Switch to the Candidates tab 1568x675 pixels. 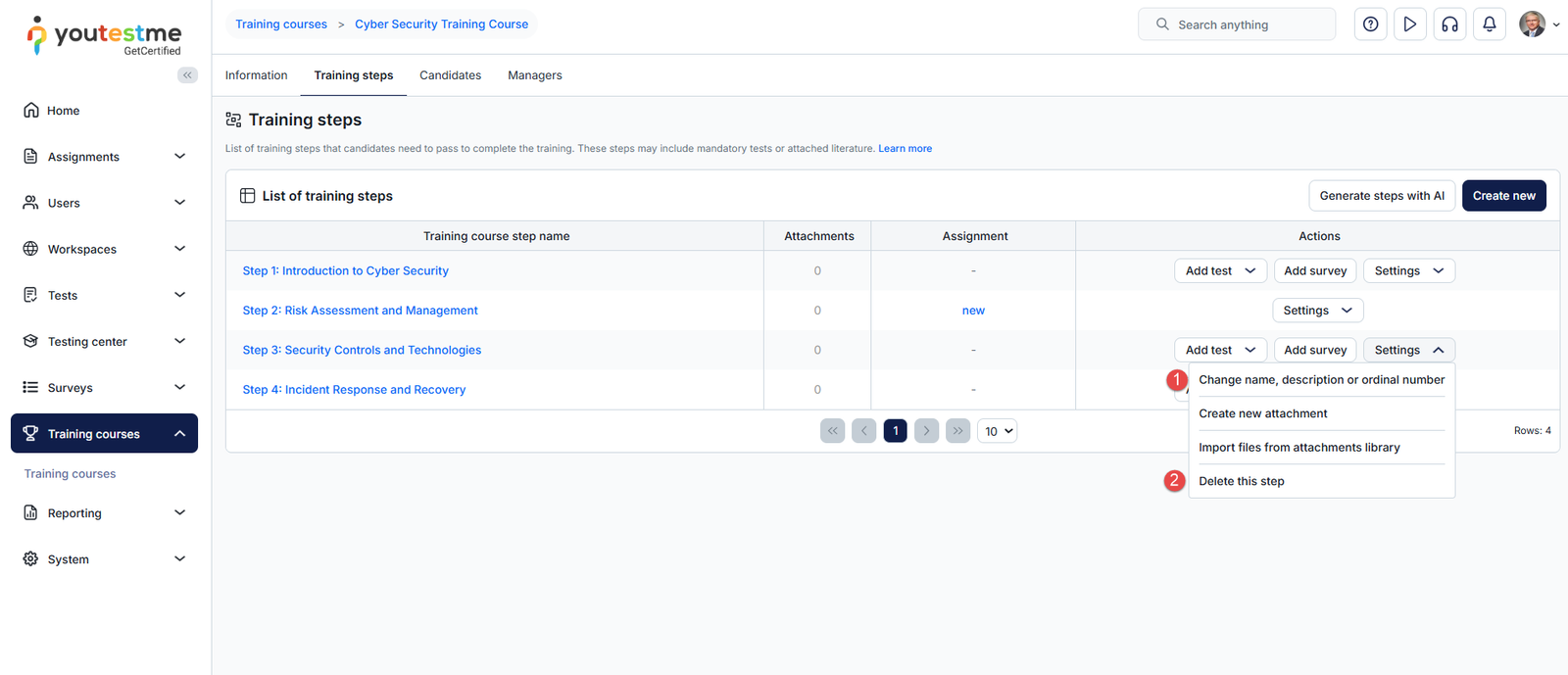tap(450, 75)
